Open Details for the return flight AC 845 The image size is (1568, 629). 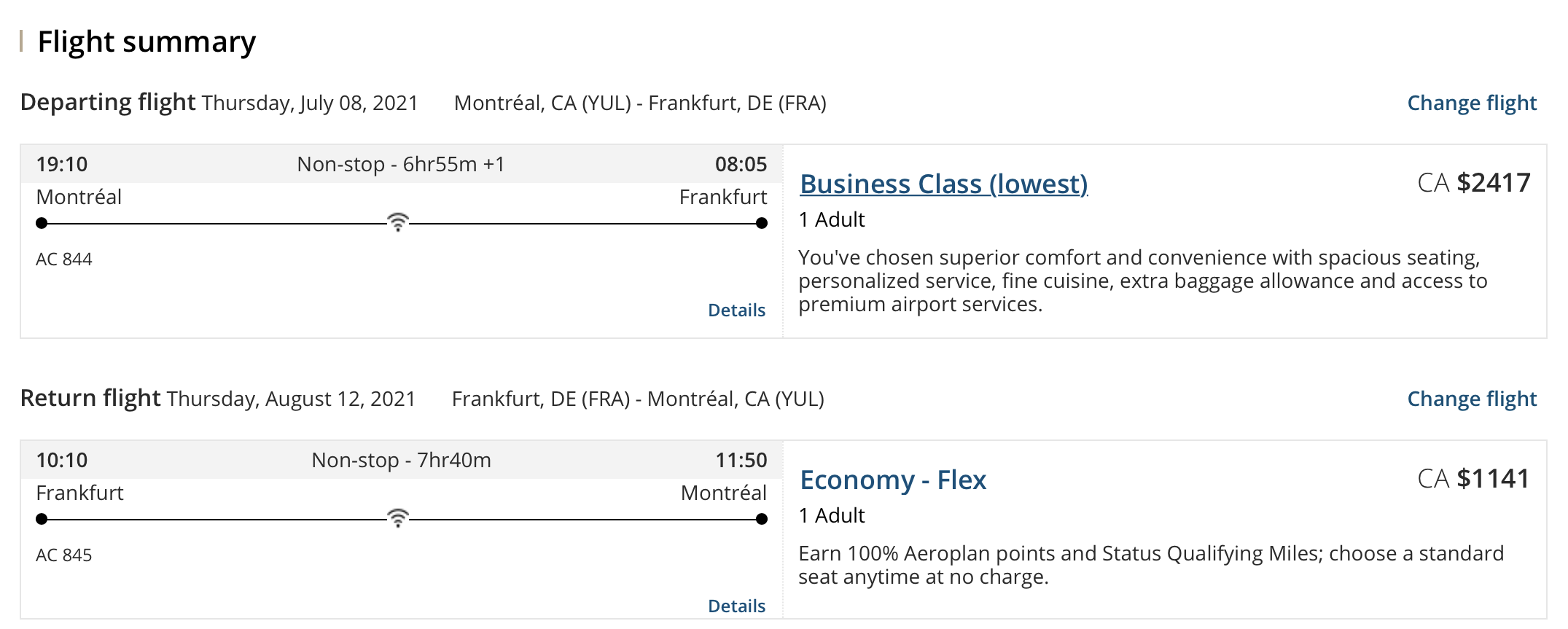coord(736,606)
